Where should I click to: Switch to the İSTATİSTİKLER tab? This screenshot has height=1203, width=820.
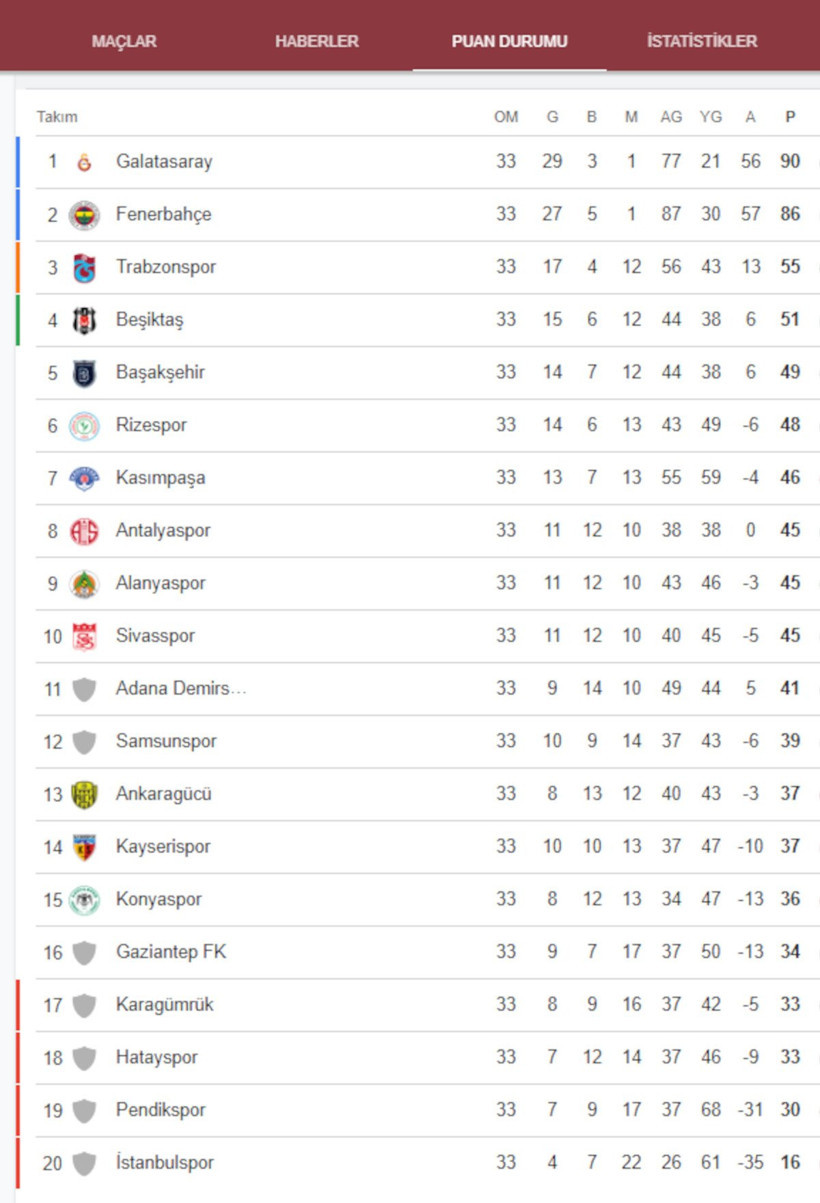(702, 41)
